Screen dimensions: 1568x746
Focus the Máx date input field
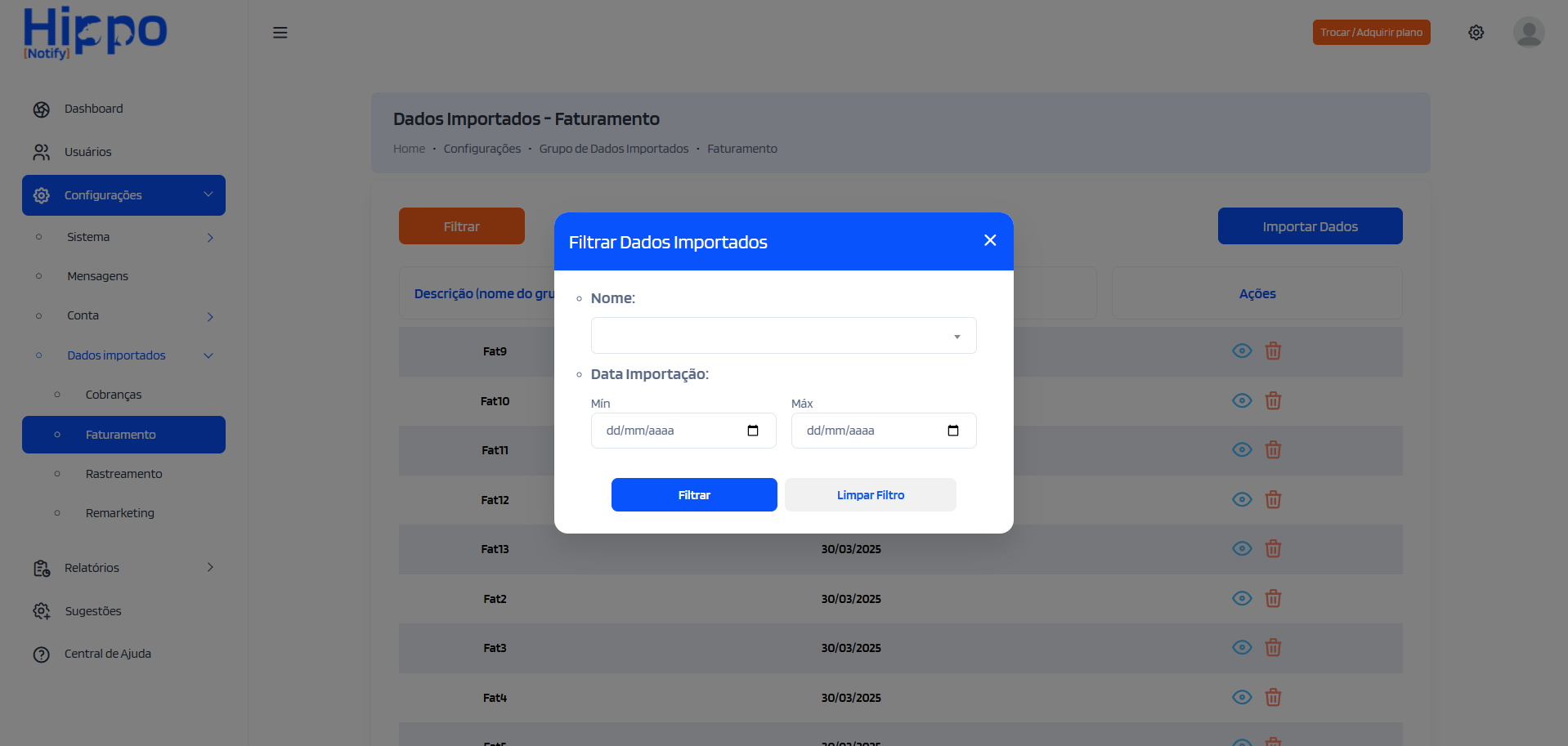pyautogui.click(x=884, y=431)
